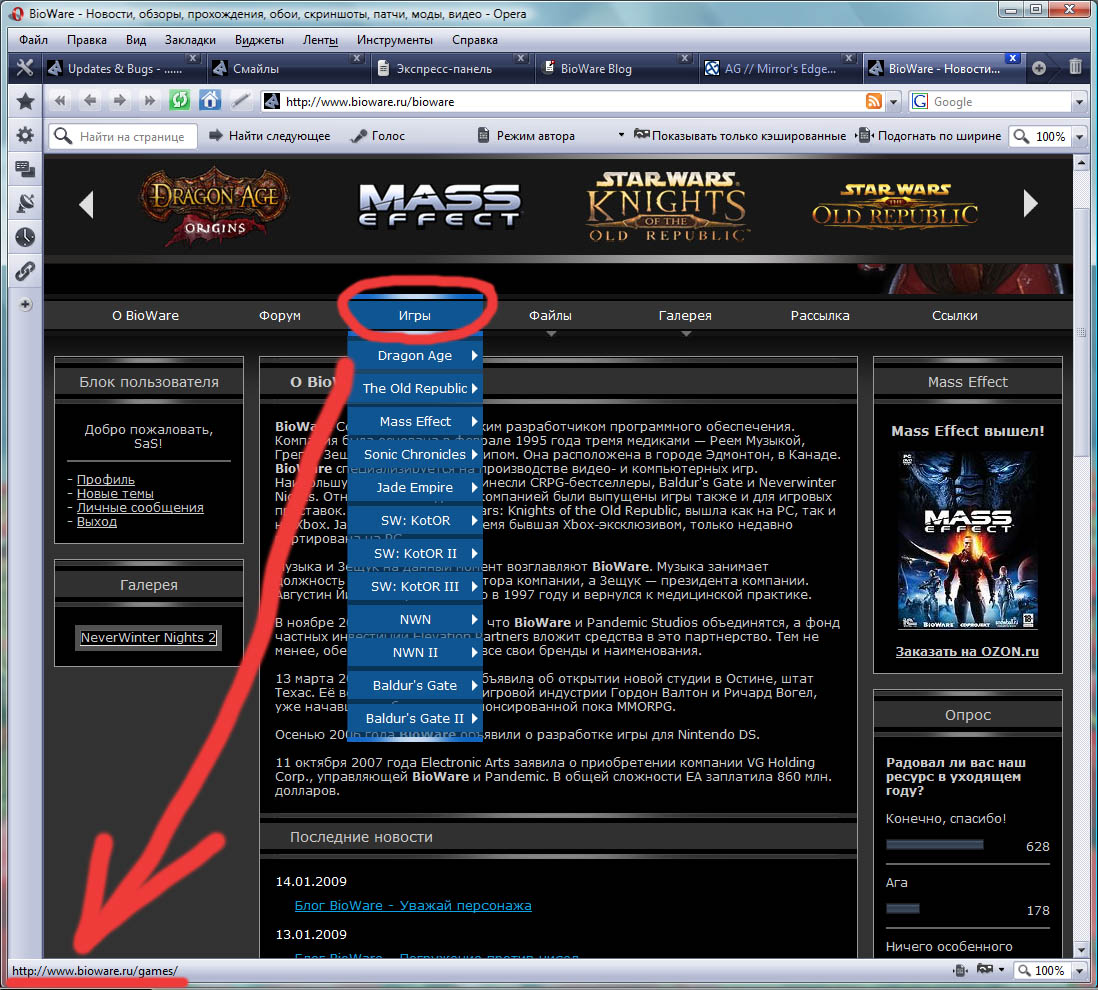Click the rewind navigation button
The image size is (1098, 990).
(x=60, y=101)
